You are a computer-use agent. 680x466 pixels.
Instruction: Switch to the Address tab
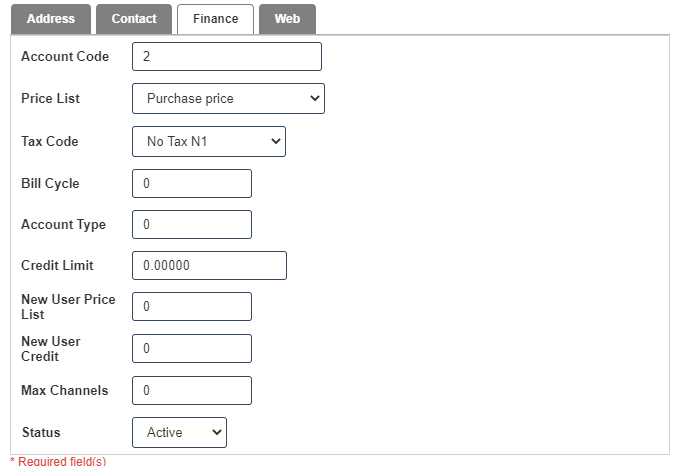coord(50,19)
